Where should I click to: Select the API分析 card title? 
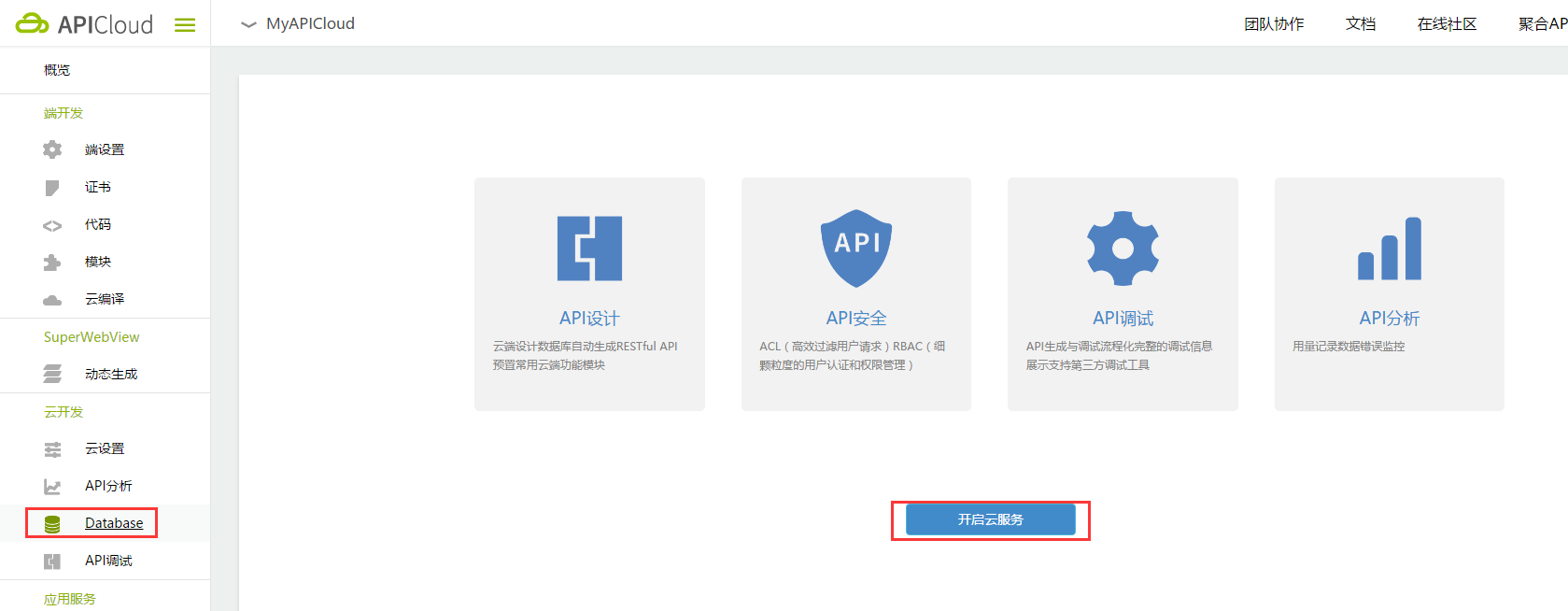coord(1390,319)
